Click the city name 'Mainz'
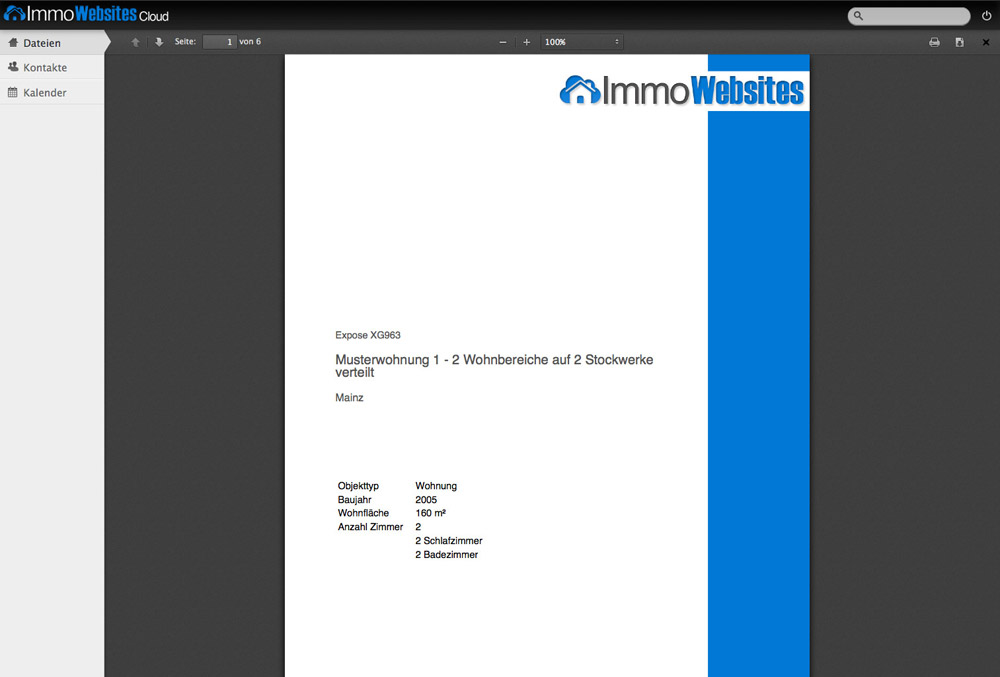This screenshot has height=677, width=1000. 349,398
